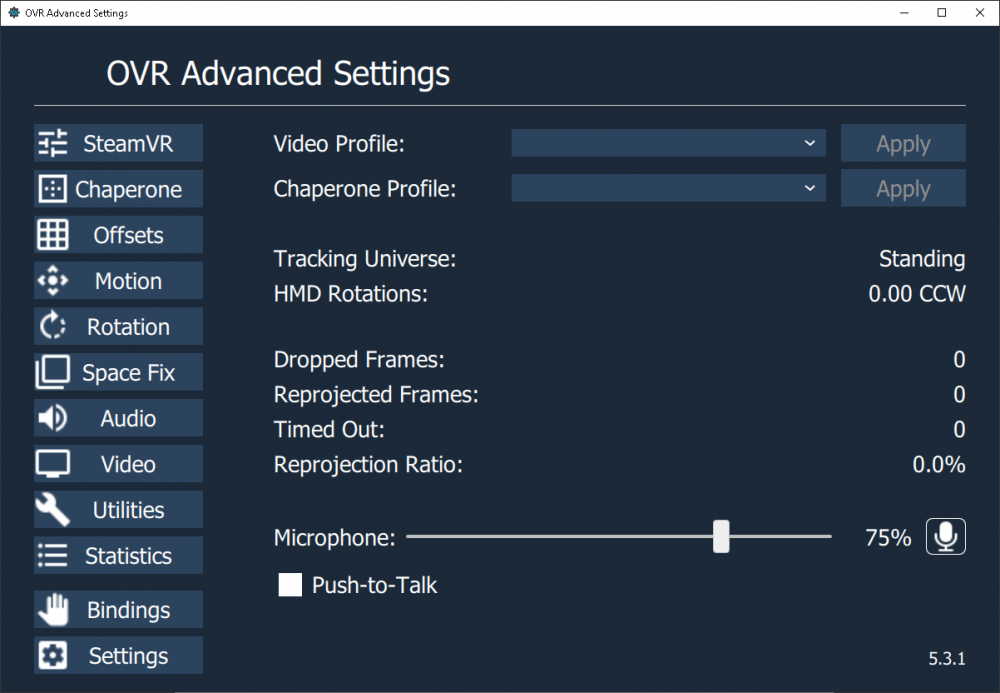The image size is (1000, 693).
Task: Apply the selected Video Profile
Action: coord(903,143)
